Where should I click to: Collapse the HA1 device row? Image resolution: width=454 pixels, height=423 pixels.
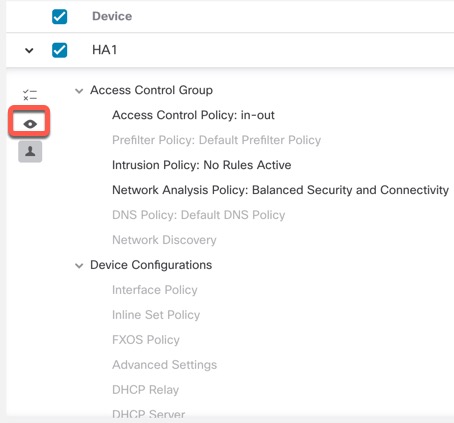coord(29,51)
